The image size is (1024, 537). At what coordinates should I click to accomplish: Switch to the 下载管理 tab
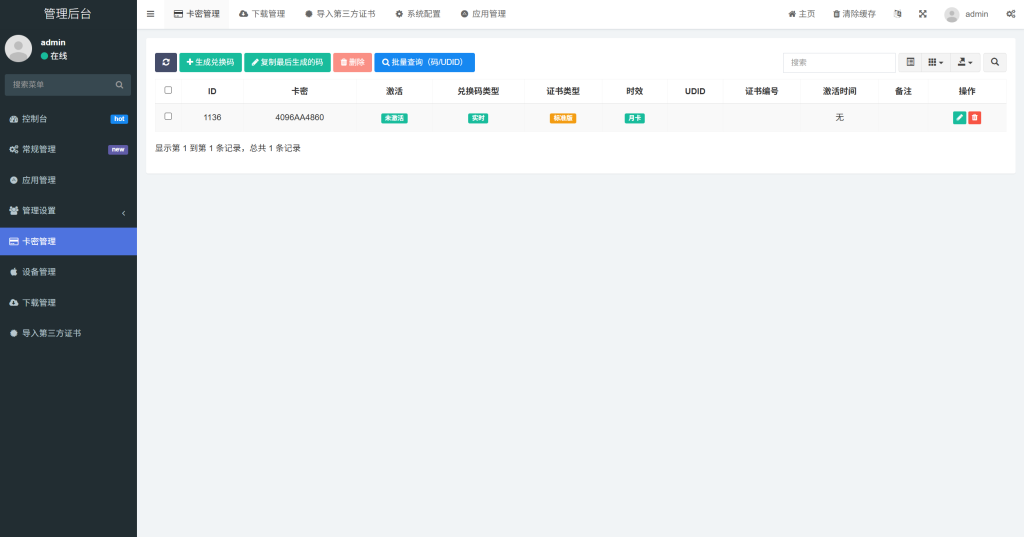(262, 14)
